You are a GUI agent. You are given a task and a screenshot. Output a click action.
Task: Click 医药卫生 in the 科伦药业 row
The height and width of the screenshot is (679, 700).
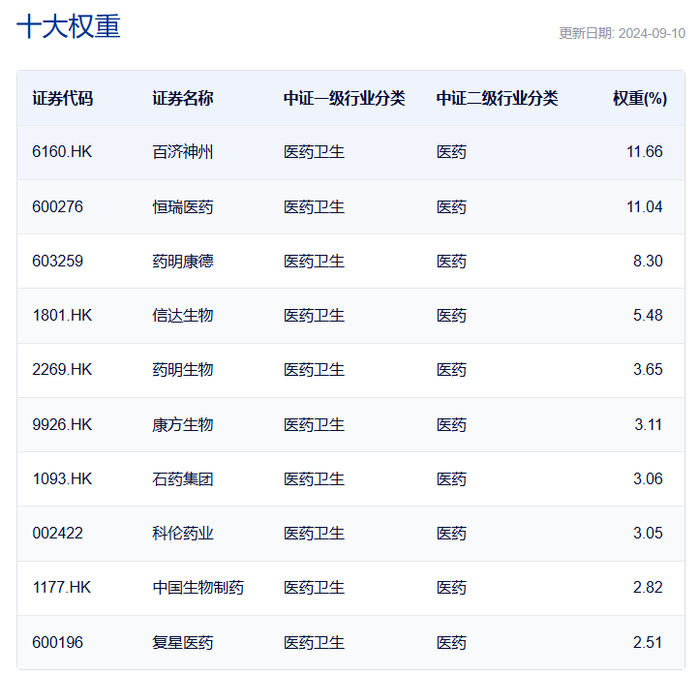coord(314,533)
